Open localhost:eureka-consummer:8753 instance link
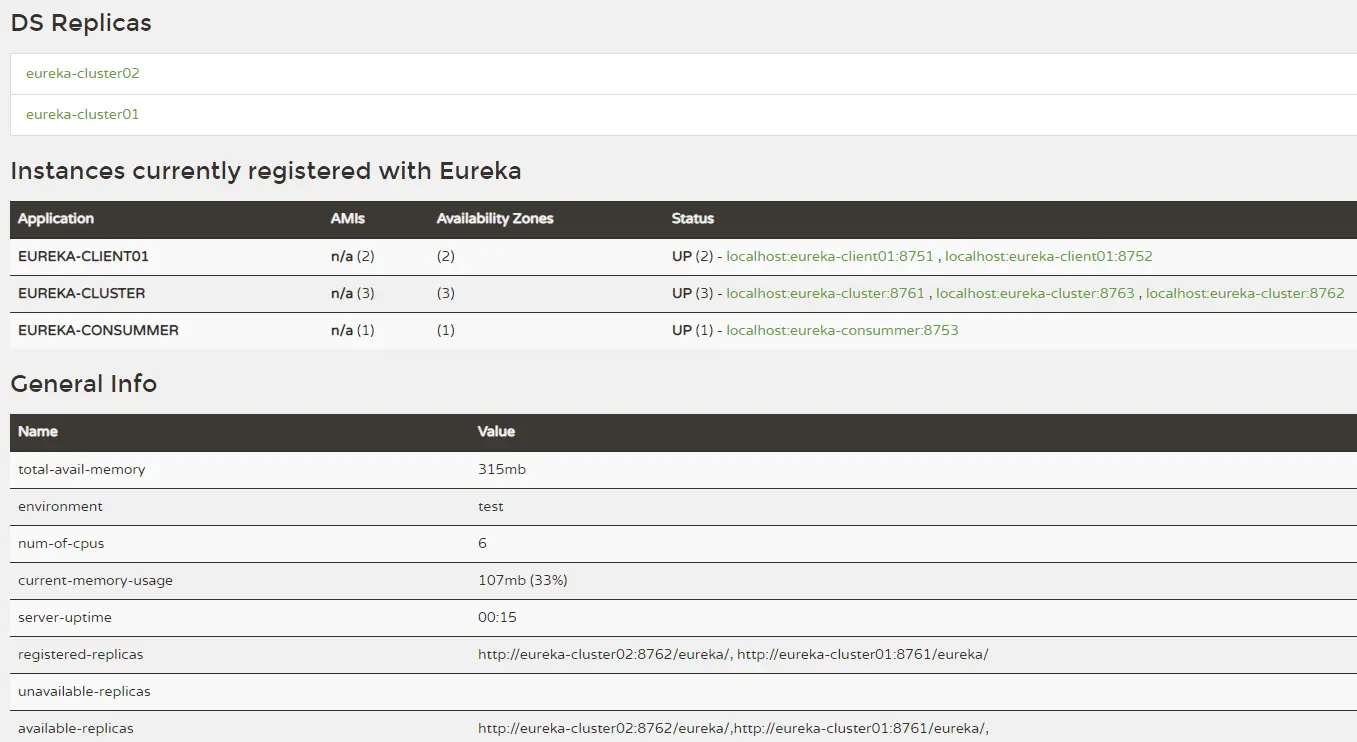Image resolution: width=1357 pixels, height=742 pixels. pyautogui.click(x=842, y=330)
